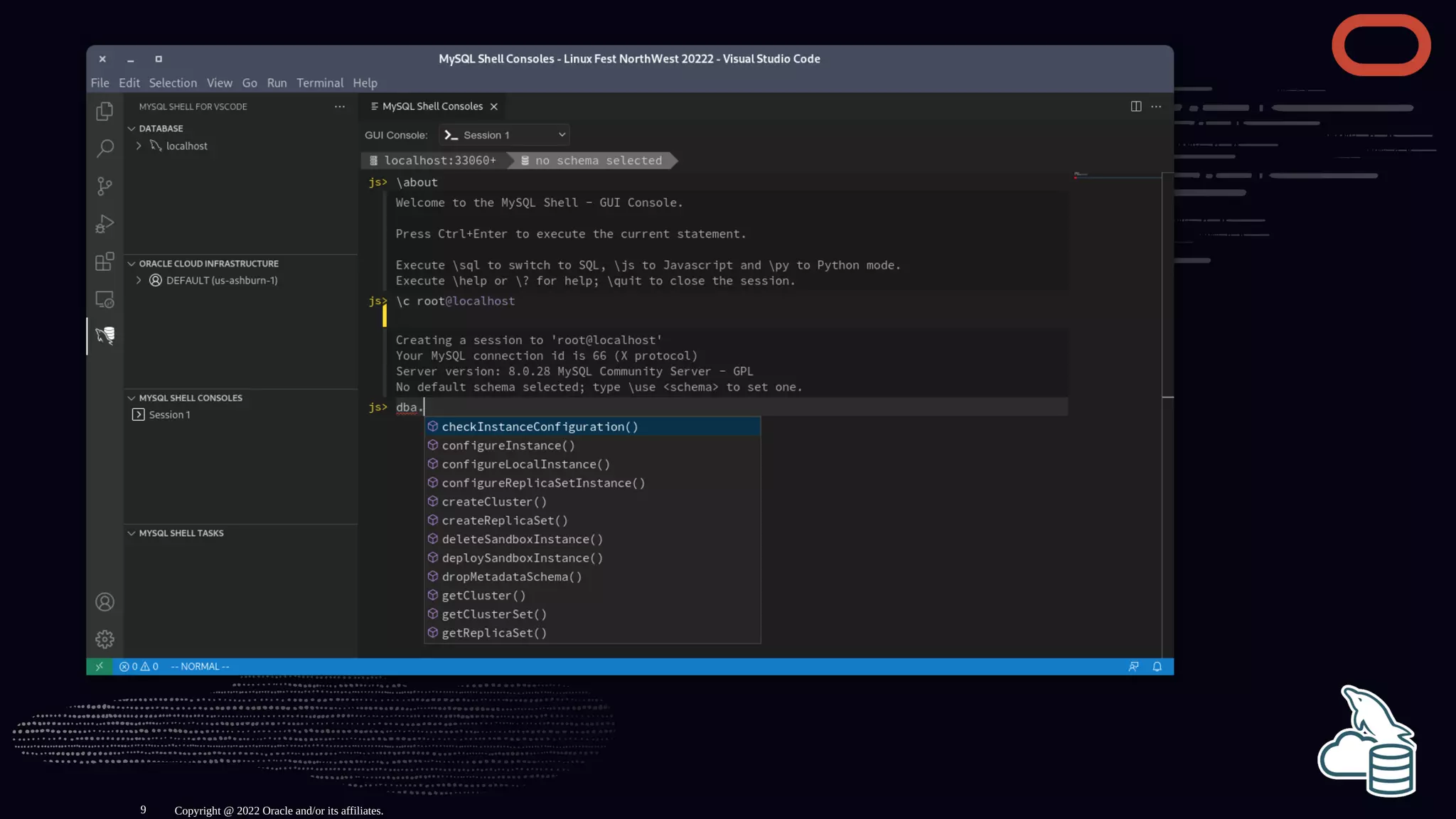Open the Run and Debug icon
This screenshot has height=819, width=1456.
(105, 224)
